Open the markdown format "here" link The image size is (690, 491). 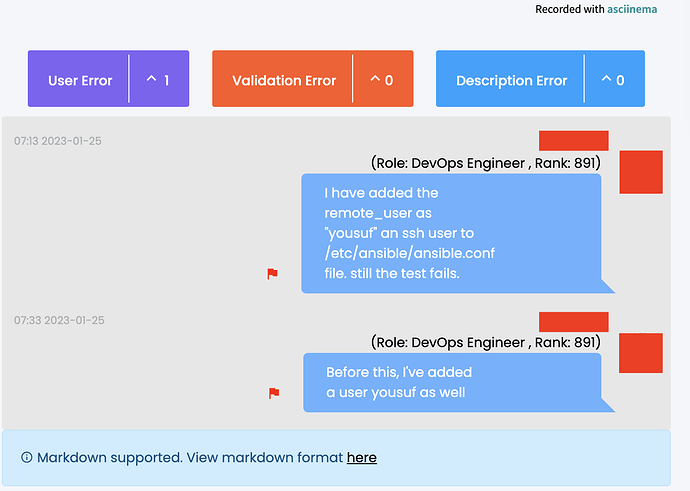(x=362, y=458)
